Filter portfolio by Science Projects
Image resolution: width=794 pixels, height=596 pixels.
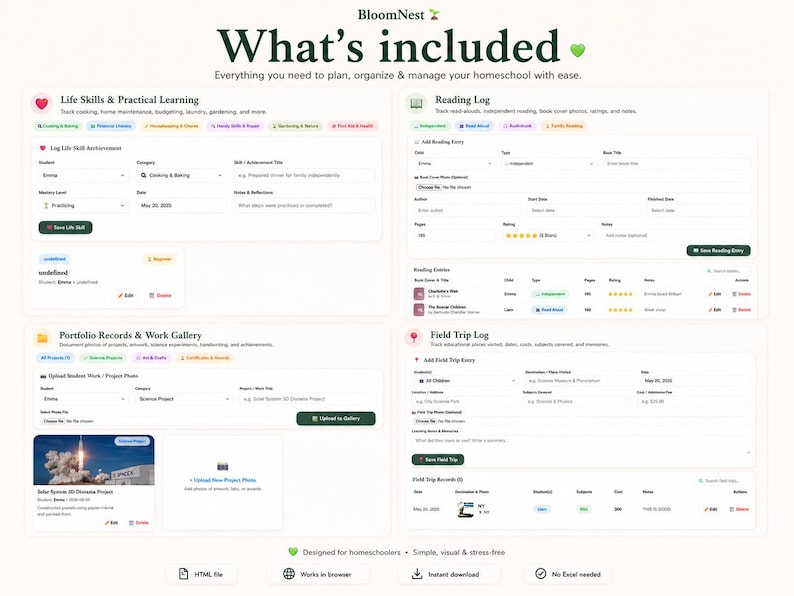point(103,358)
